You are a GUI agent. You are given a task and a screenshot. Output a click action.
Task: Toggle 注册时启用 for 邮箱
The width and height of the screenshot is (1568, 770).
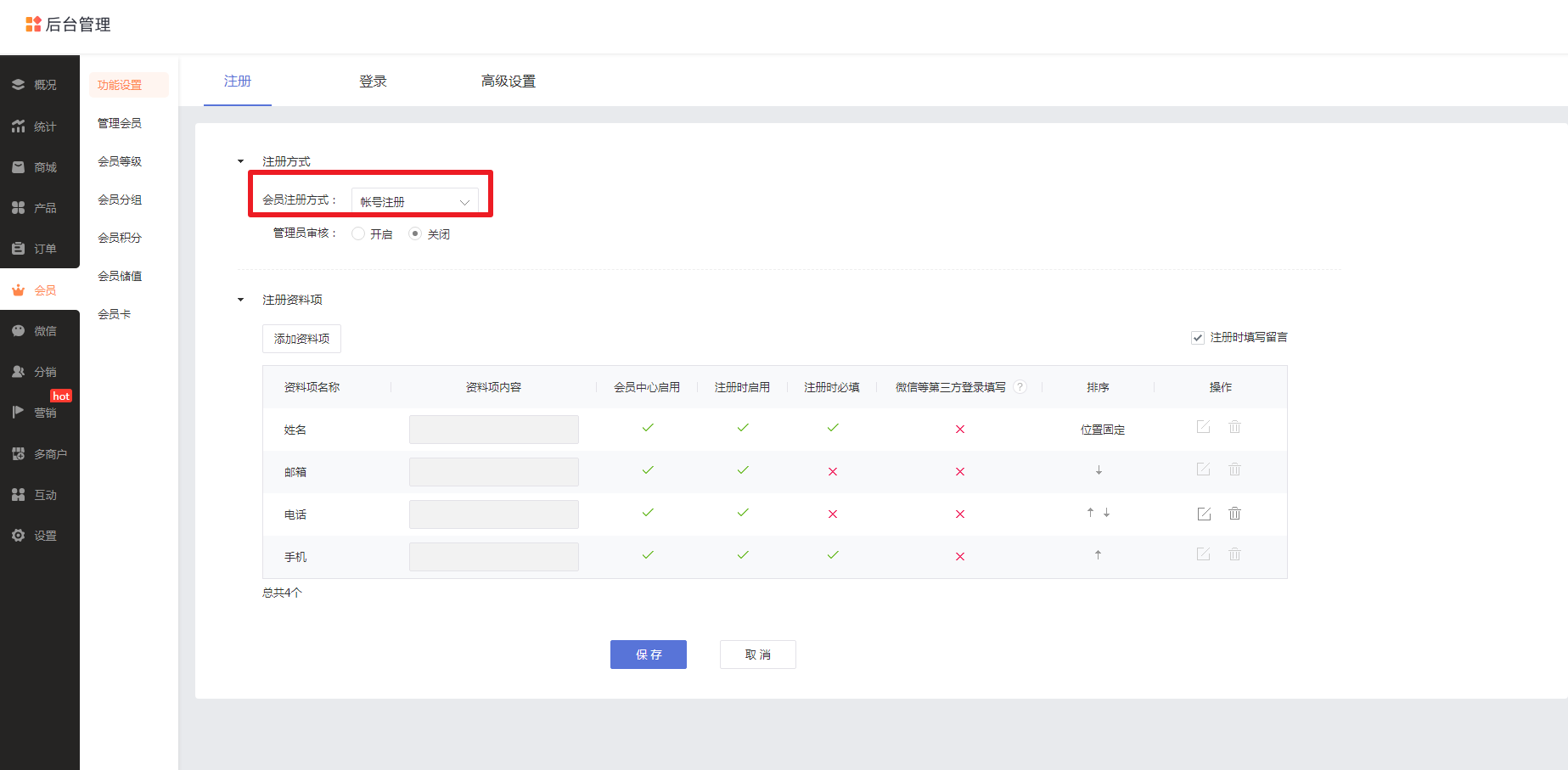click(743, 470)
